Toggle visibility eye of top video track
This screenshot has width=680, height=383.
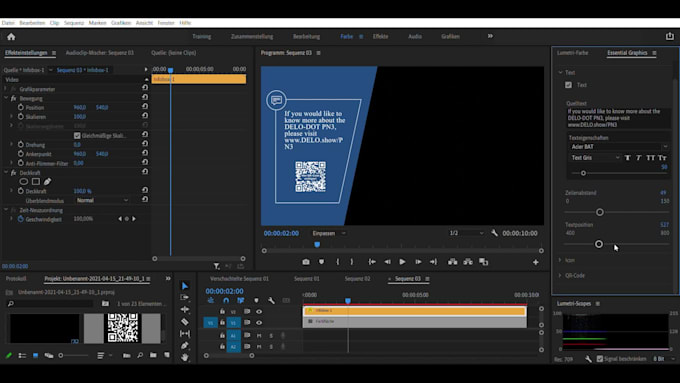[x=259, y=311]
